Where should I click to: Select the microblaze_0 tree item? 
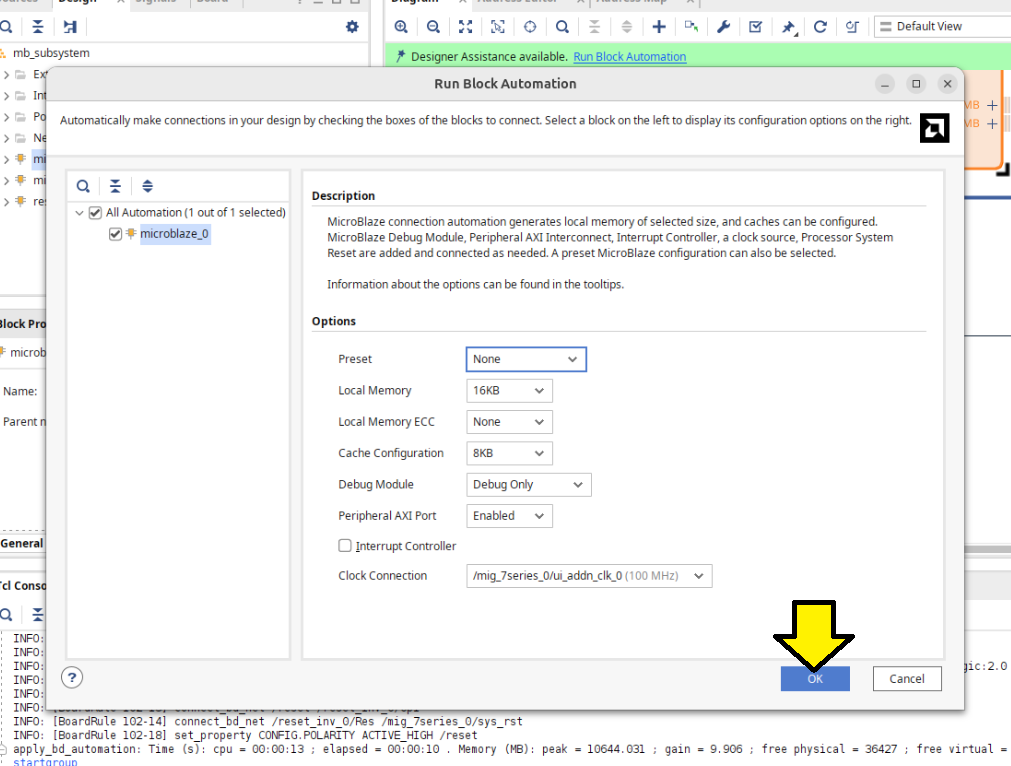click(174, 234)
